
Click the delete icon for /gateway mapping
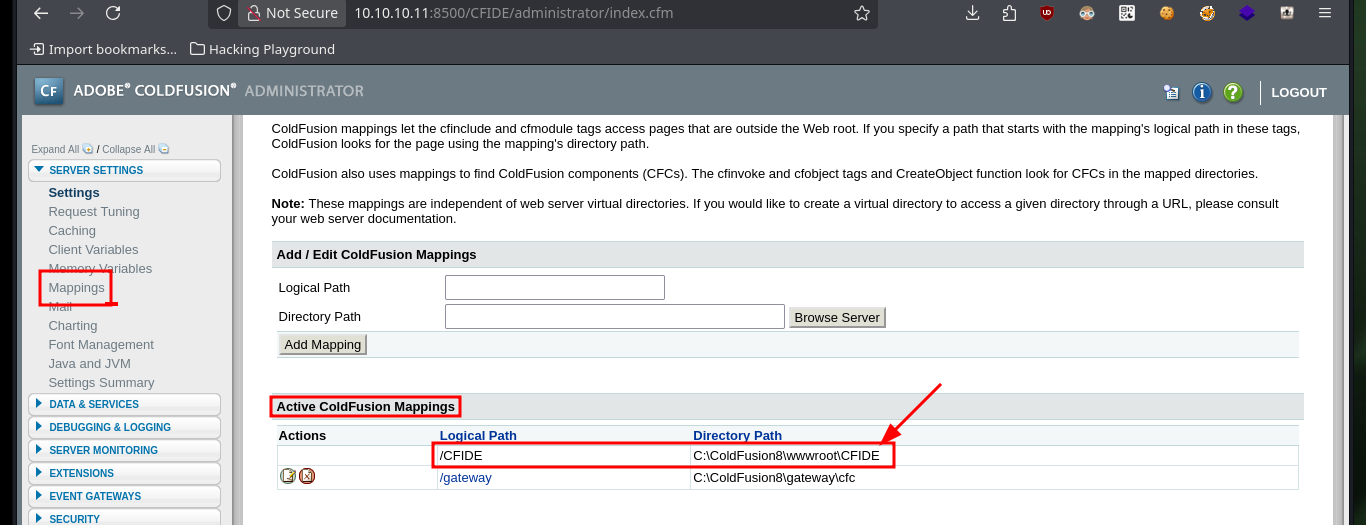pos(307,476)
